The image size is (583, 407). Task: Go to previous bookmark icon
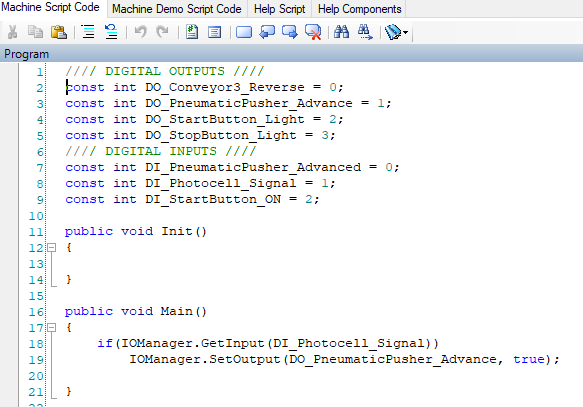(267, 32)
